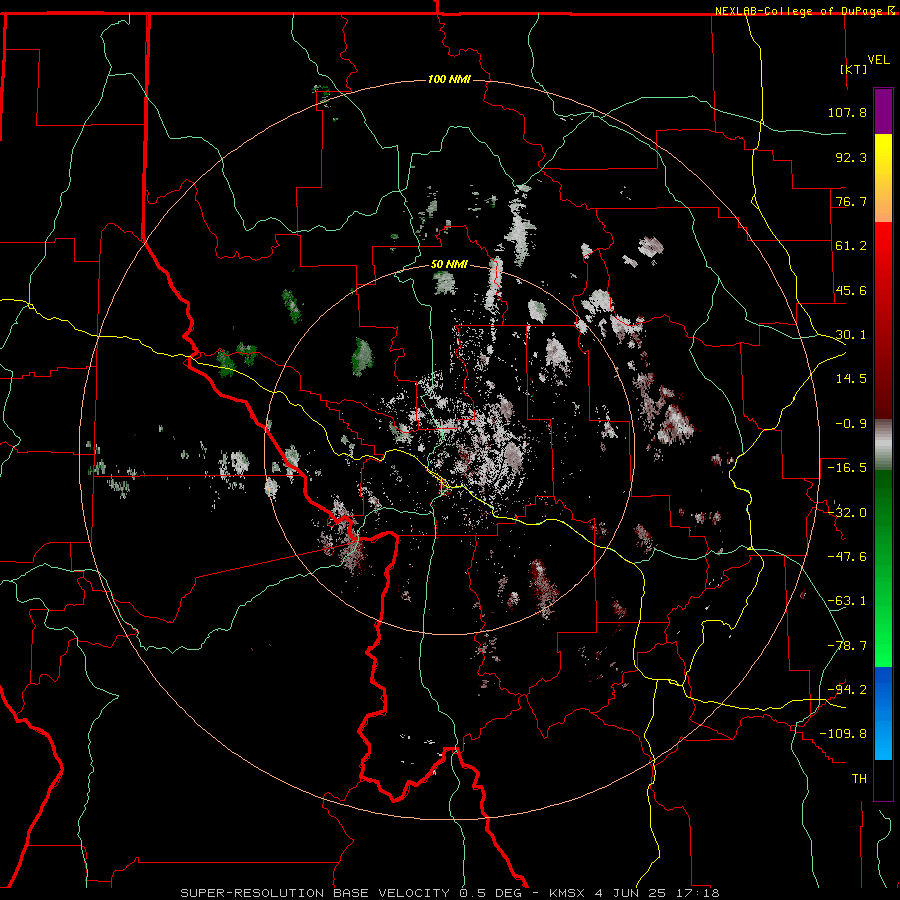Click the 107.8 legend value
Screen dimensions: 900x900
tap(847, 112)
